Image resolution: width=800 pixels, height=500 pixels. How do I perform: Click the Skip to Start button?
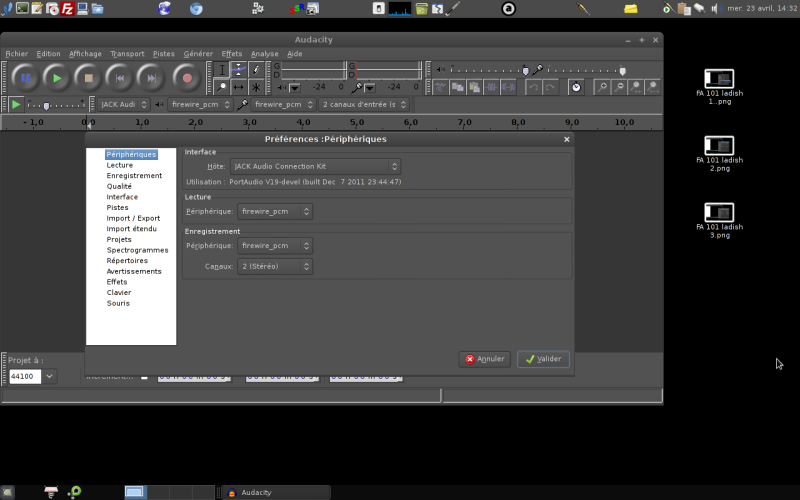coord(120,77)
